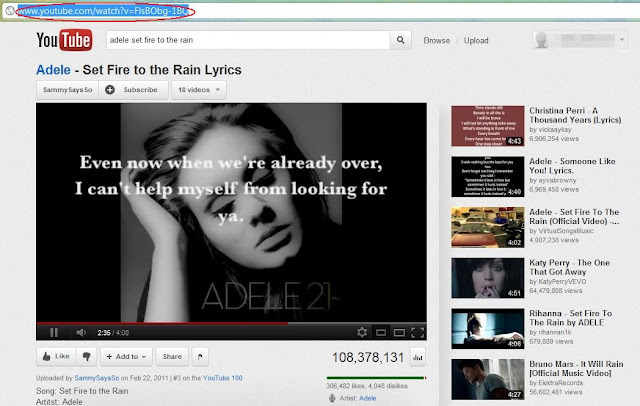
Task: Click the page icon in address bar
Action: click(x=9, y=11)
